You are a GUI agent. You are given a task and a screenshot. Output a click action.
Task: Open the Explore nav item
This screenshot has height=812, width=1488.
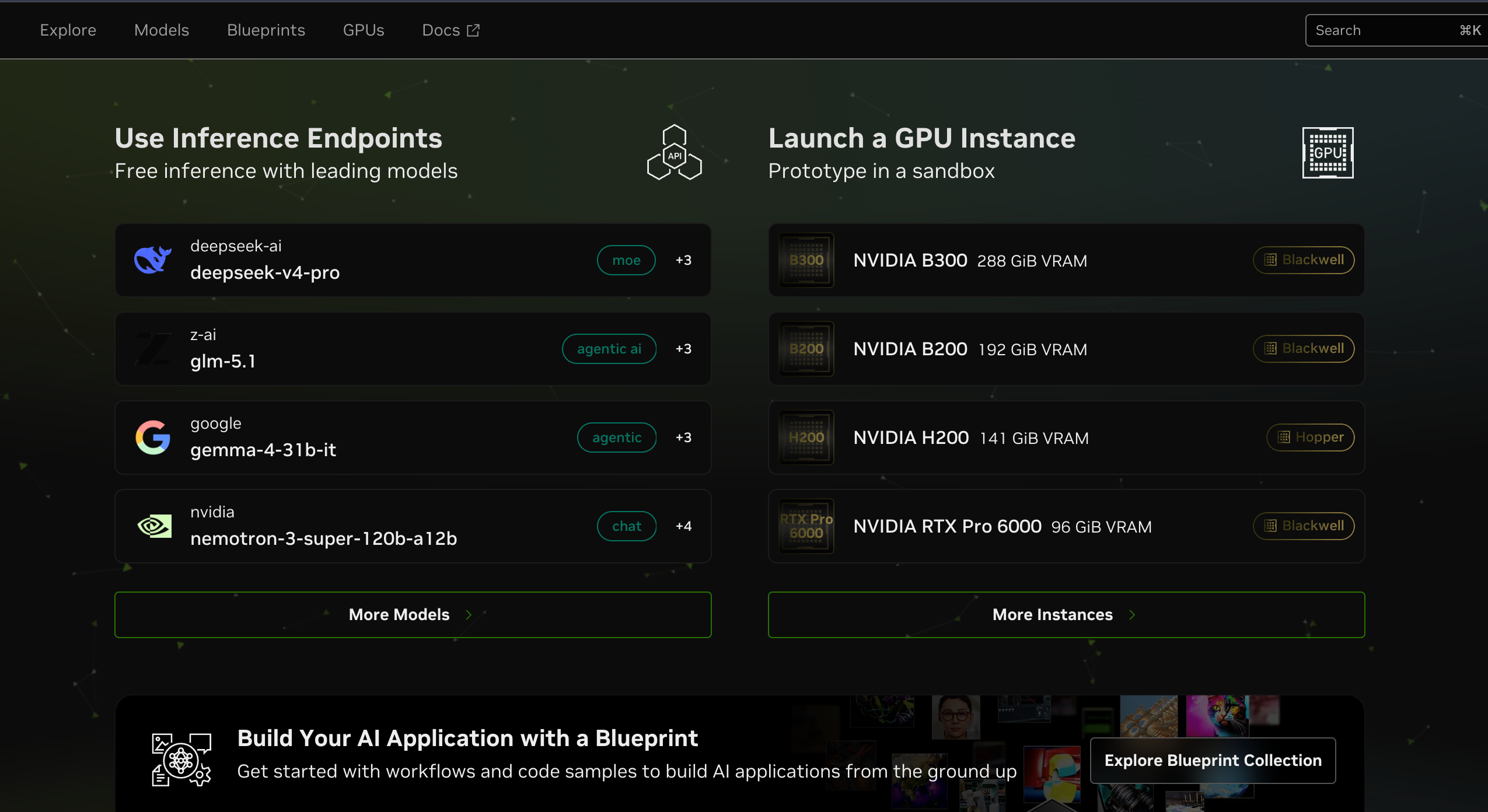point(68,30)
